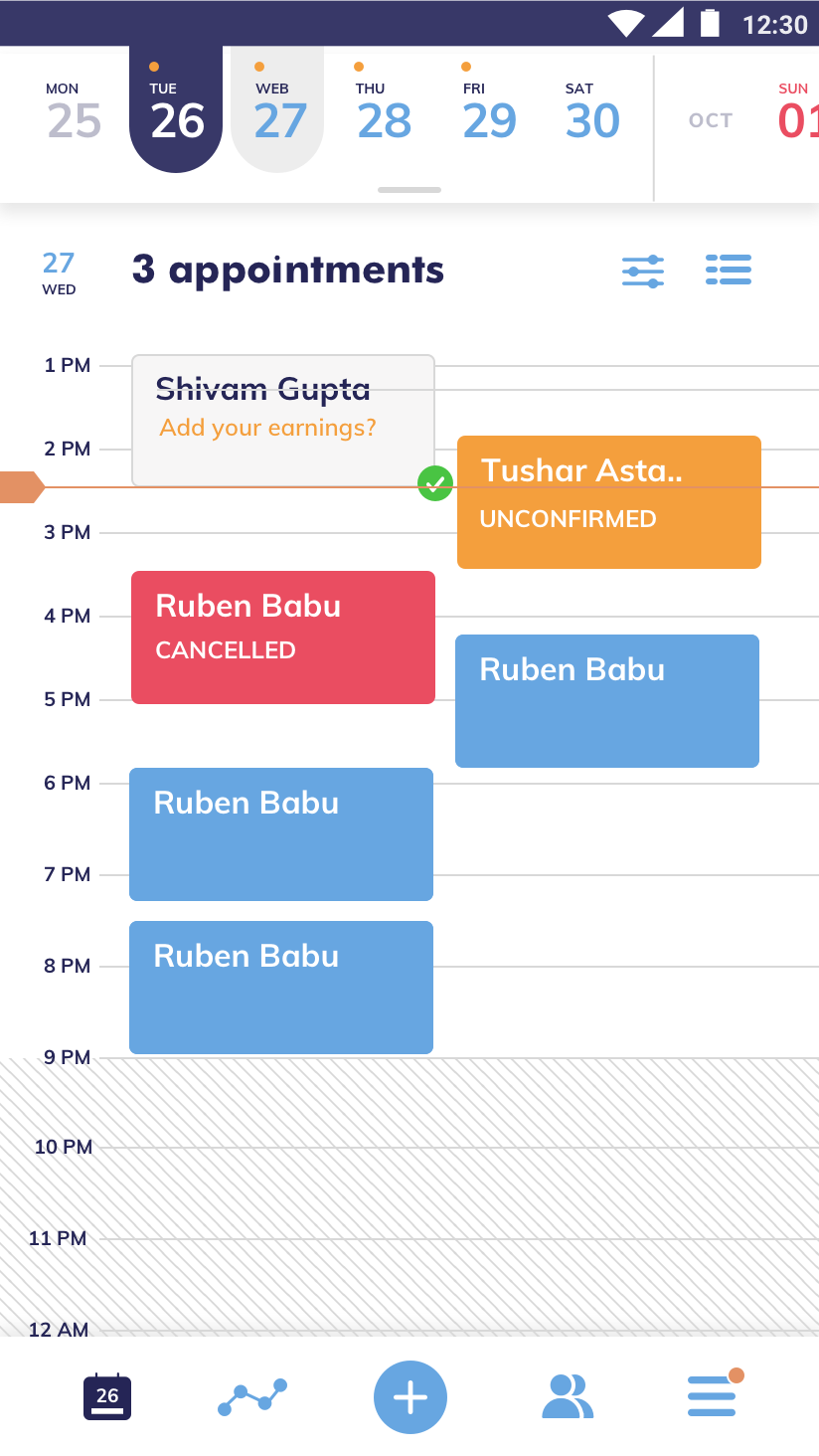Open the analytics graph icon
Screen dimensions: 819x1456
coord(252,1397)
